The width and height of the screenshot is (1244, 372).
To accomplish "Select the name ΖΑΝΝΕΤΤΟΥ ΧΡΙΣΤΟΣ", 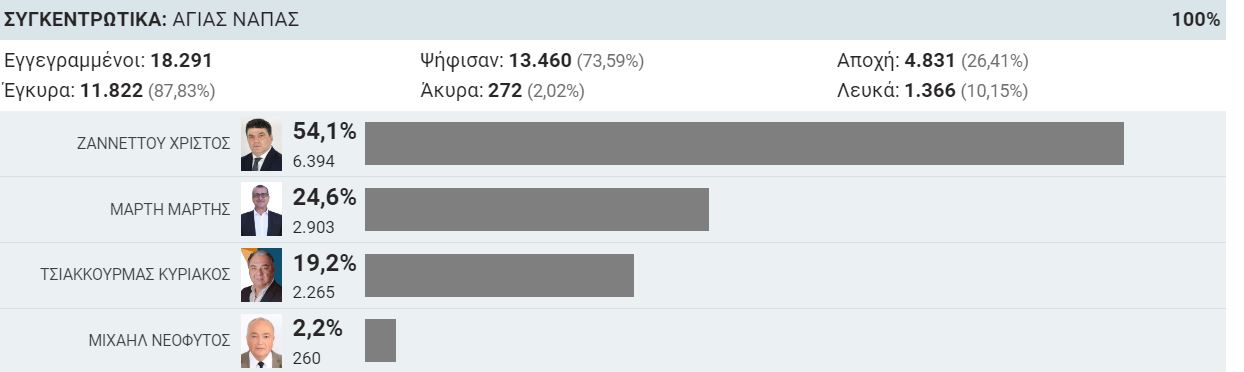I will tap(154, 143).
